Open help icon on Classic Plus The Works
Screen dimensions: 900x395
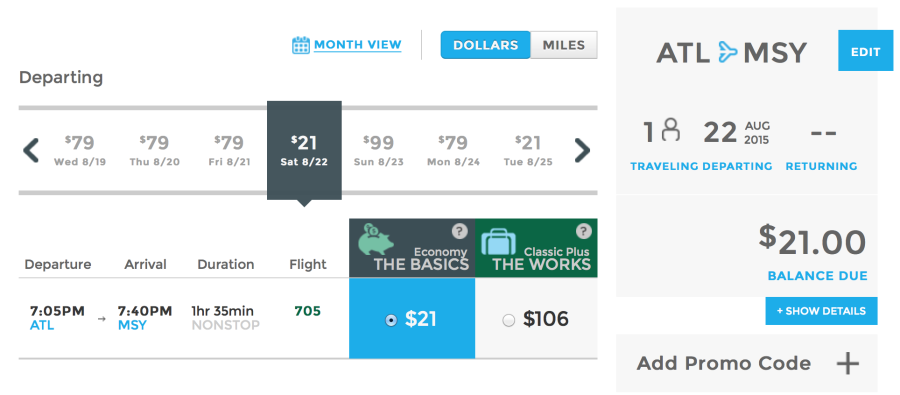[x=583, y=231]
